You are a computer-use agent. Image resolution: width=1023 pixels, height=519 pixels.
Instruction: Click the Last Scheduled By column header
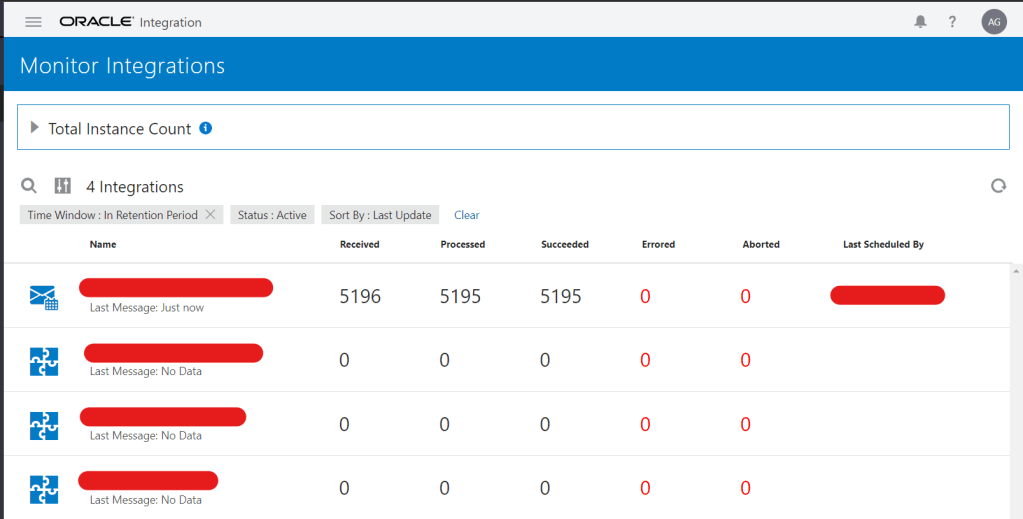[x=883, y=244]
